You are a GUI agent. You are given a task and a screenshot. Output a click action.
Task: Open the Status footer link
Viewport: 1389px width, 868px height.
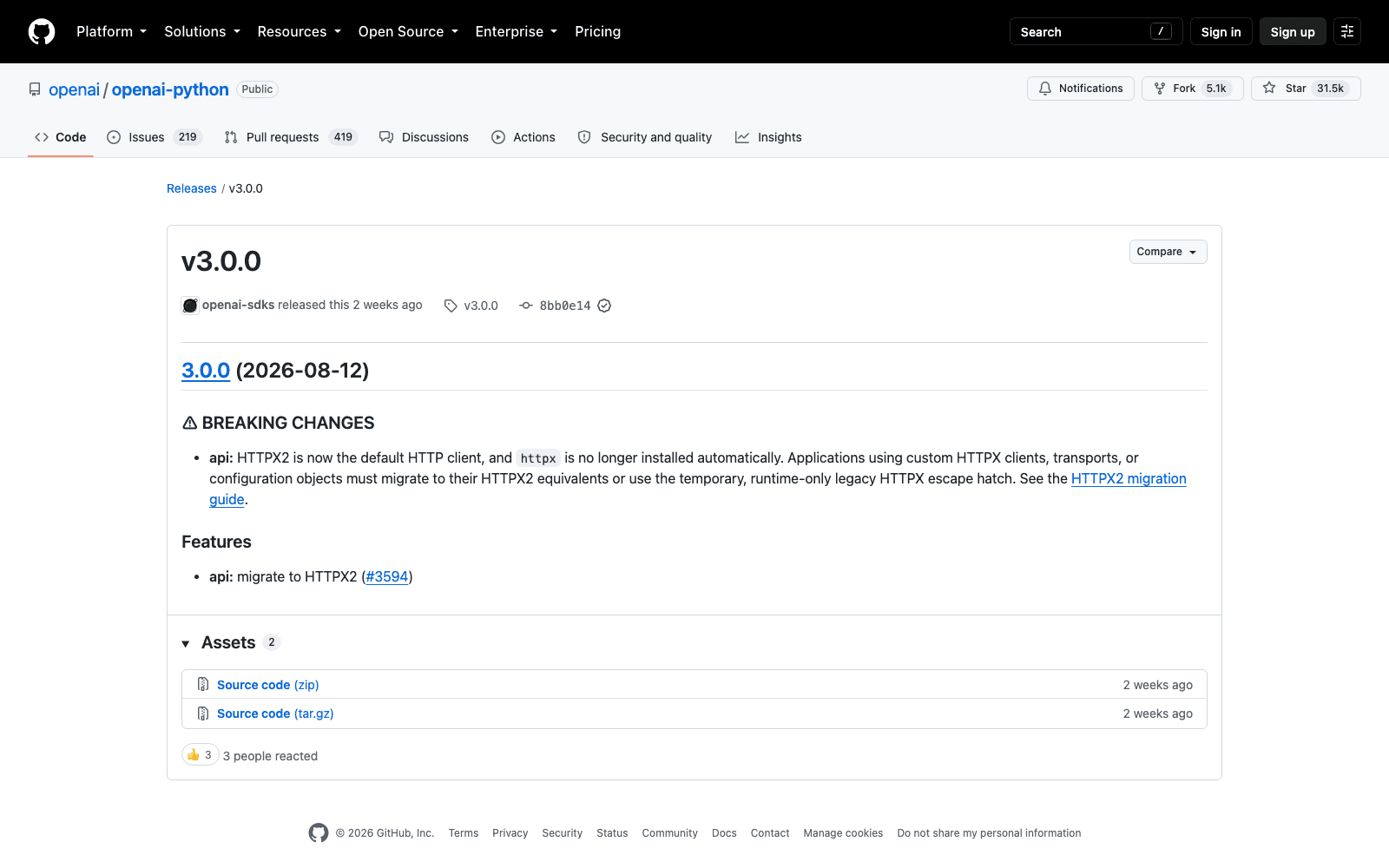coord(612,833)
